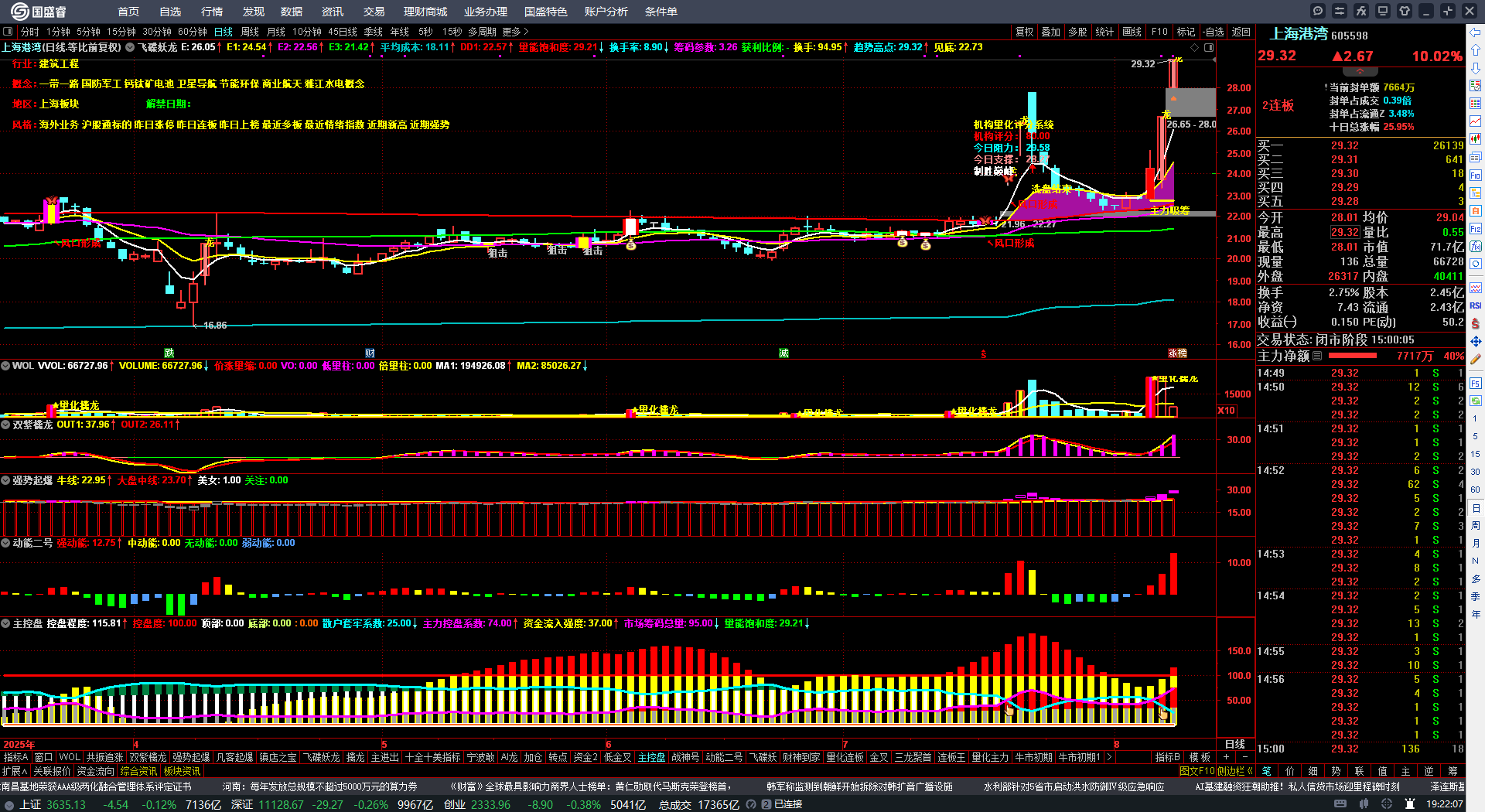Image resolution: width=1485 pixels, height=812 pixels.
Task: Click the diamond icon at chart top right
Action: point(1195,47)
